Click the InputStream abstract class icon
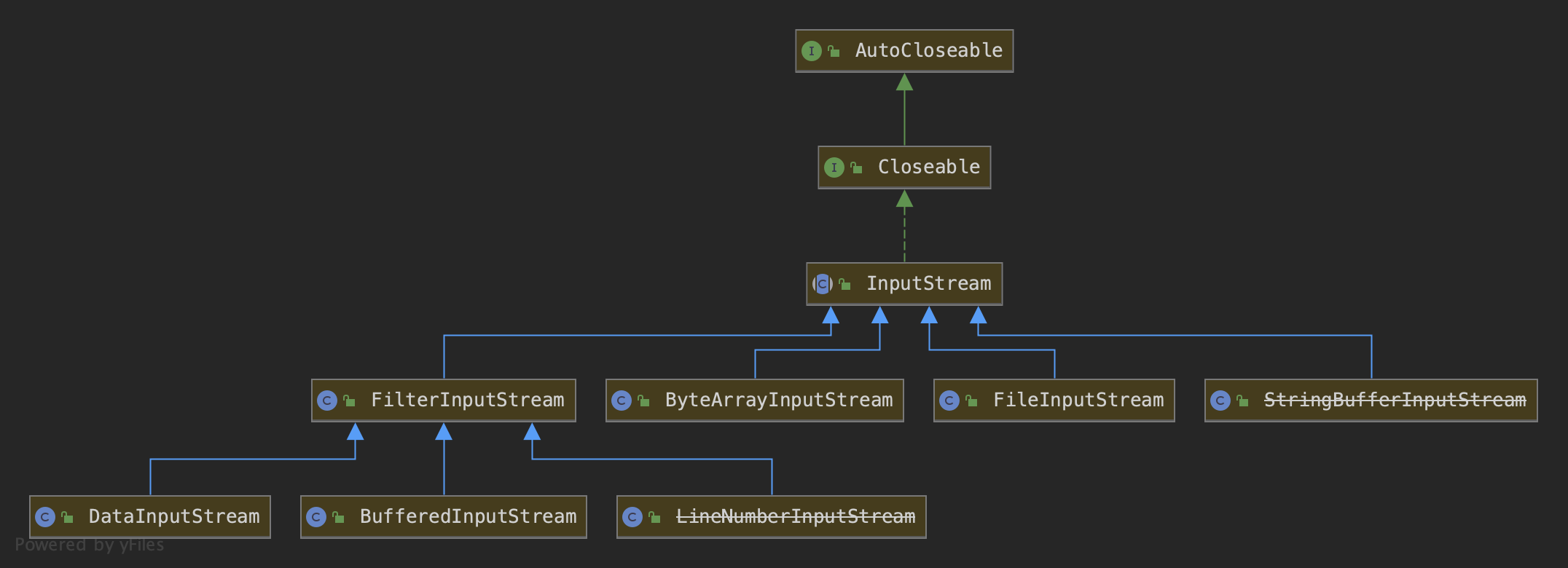The height and width of the screenshot is (568, 1568). click(822, 284)
